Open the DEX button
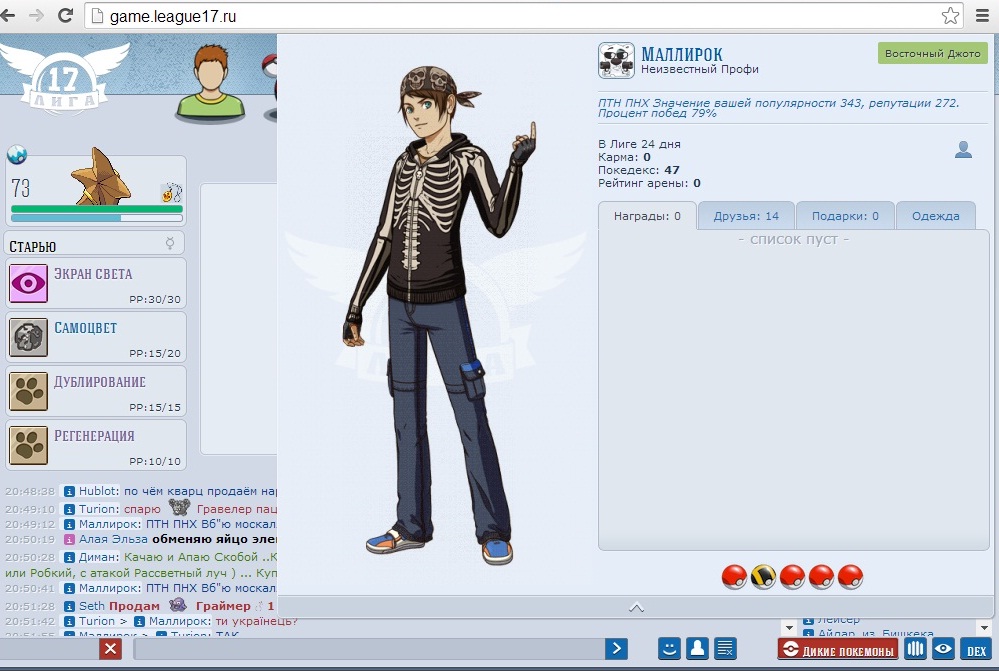999x671 pixels. pyautogui.click(x=976, y=650)
